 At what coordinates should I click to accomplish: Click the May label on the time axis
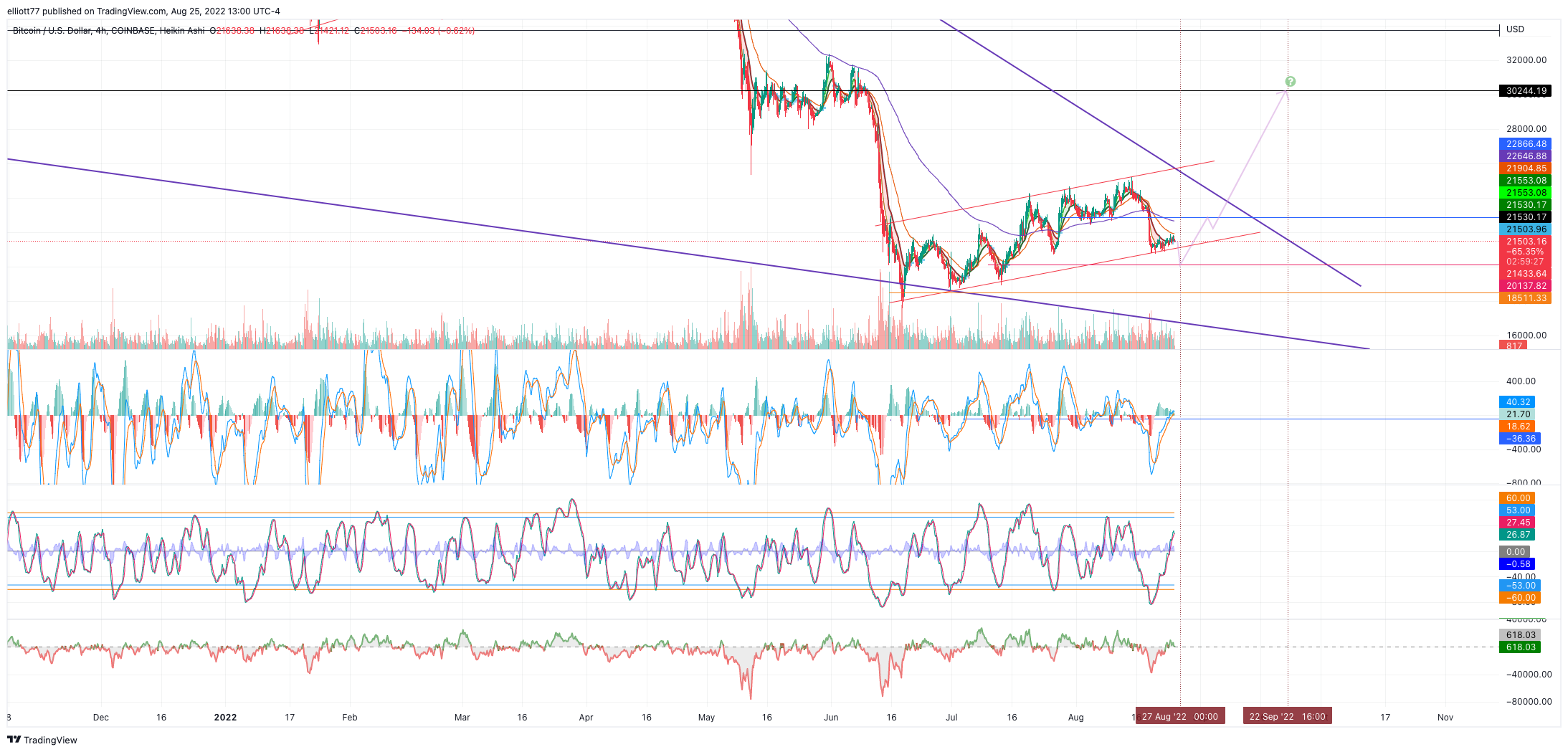[x=706, y=717]
